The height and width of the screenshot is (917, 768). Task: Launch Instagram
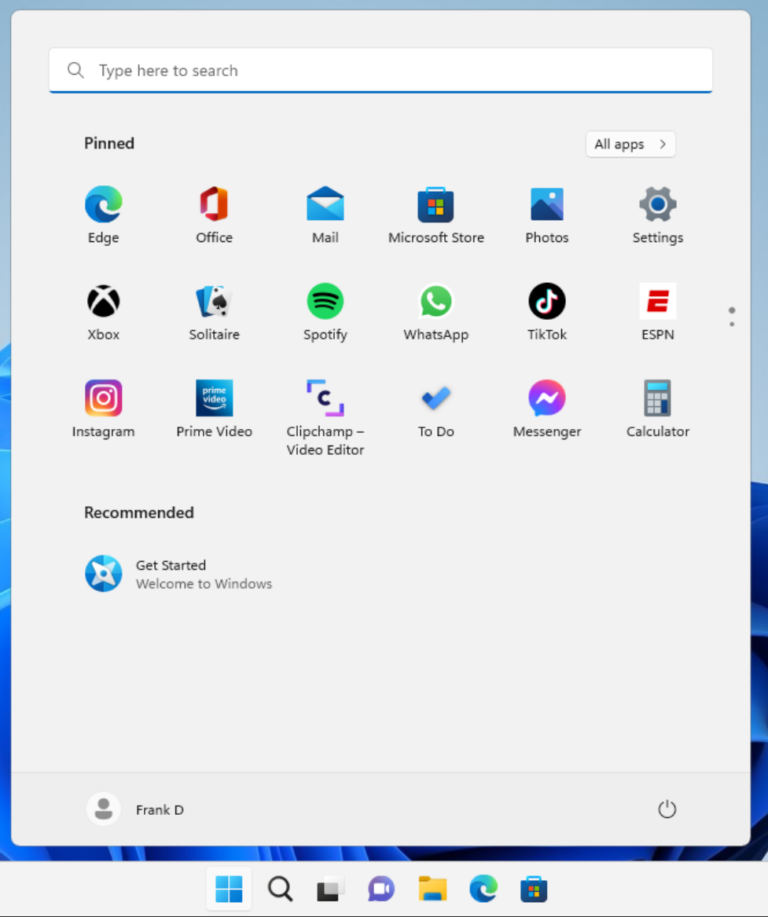pos(104,409)
